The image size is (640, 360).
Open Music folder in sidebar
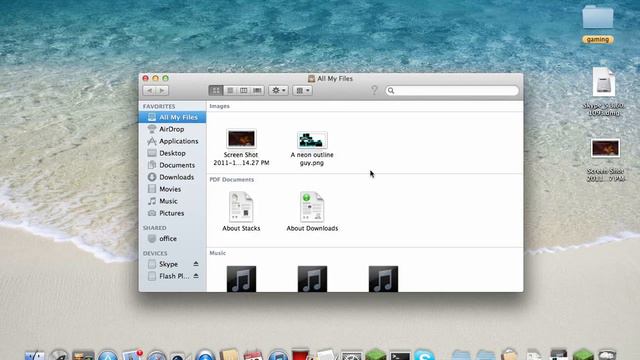point(172,201)
